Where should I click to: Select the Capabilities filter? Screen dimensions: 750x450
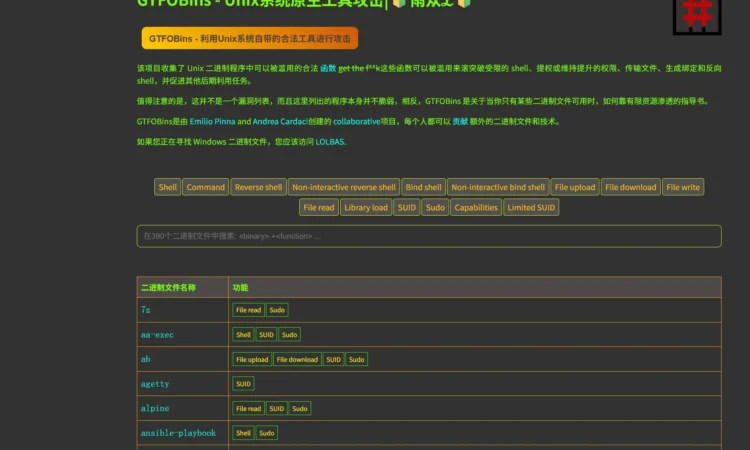(476, 207)
